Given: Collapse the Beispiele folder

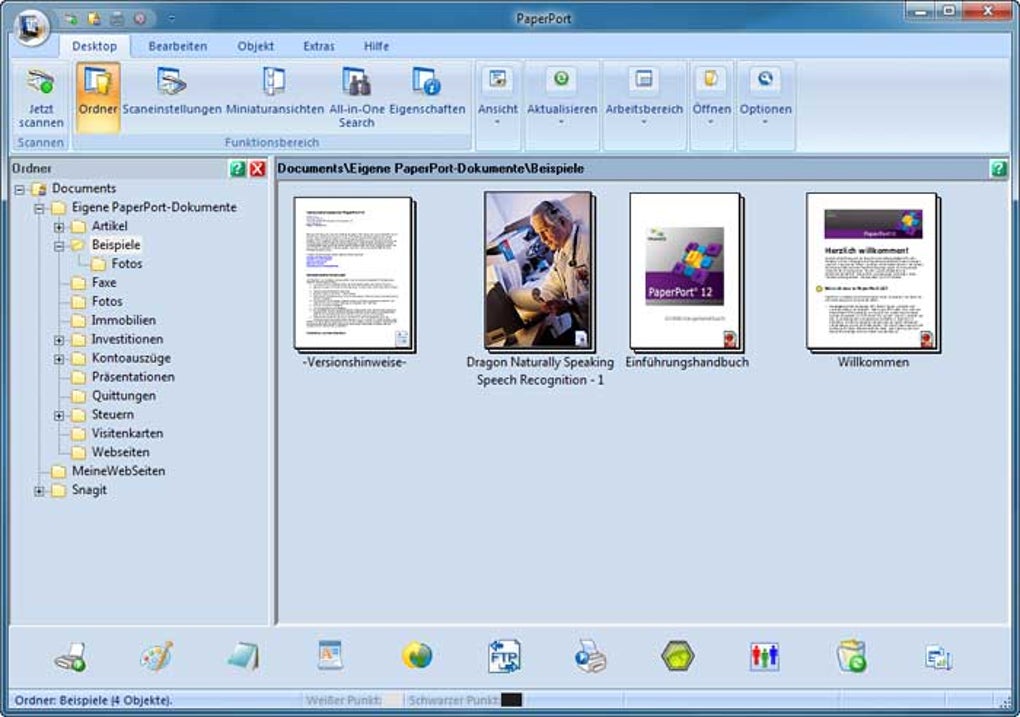Looking at the screenshot, I should pyautogui.click(x=59, y=246).
